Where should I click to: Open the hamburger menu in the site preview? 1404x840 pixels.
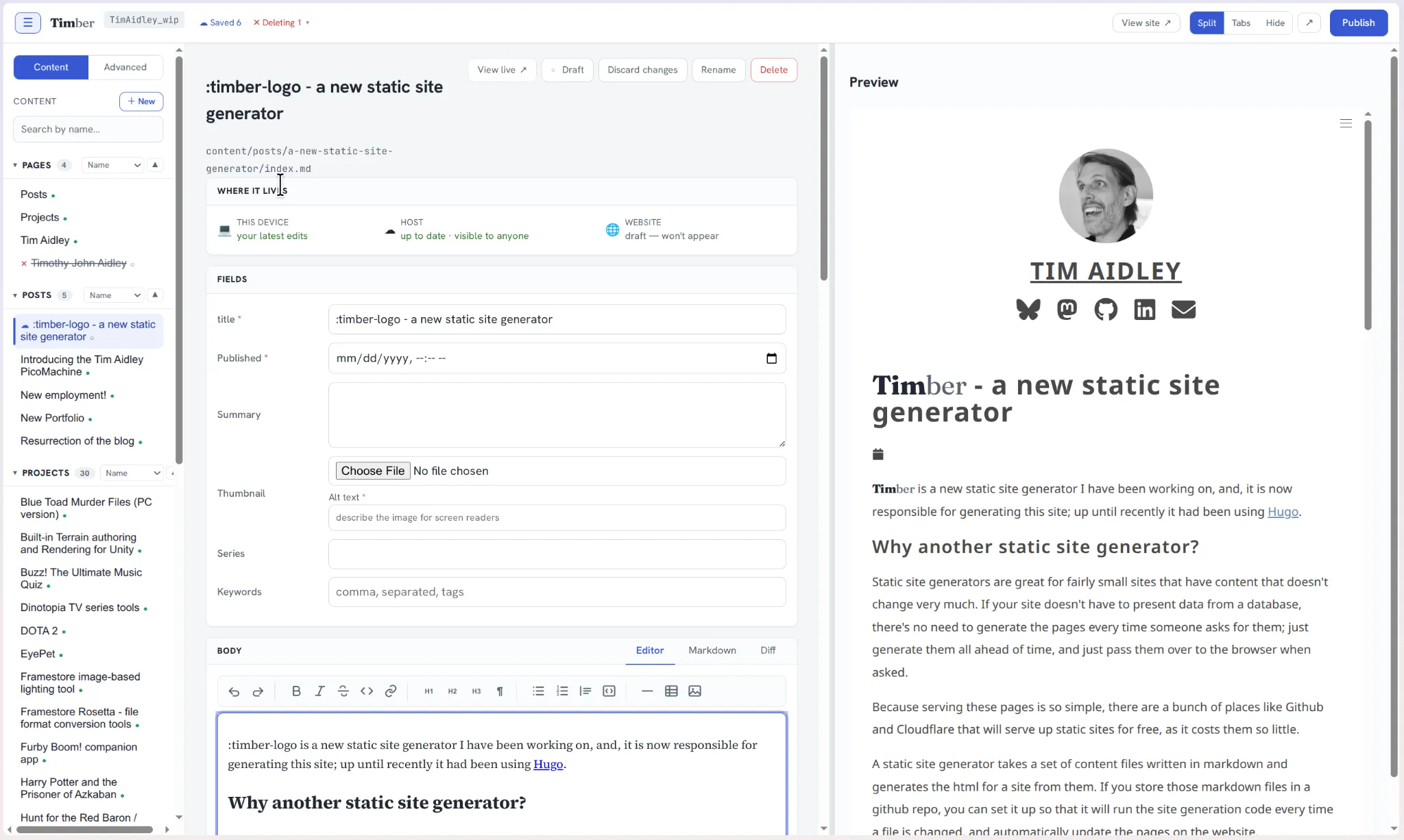coord(1346,123)
